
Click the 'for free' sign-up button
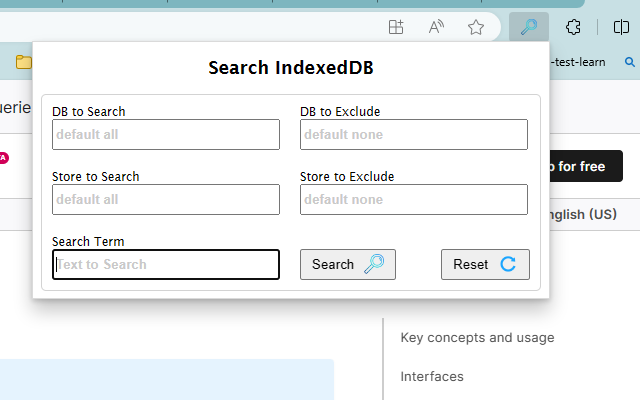(x=582, y=166)
